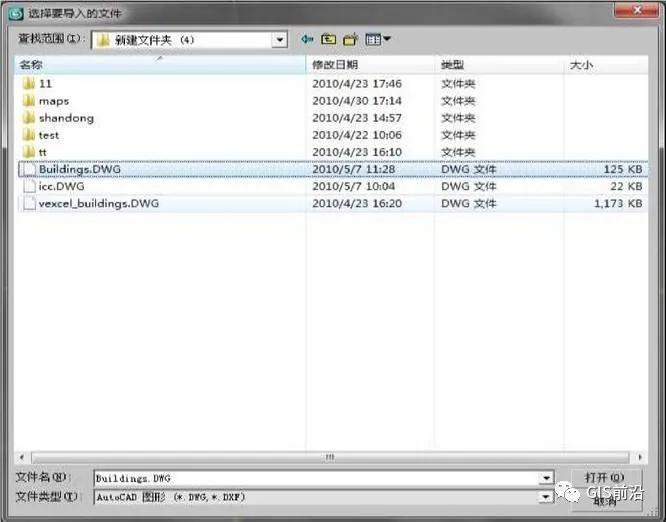The width and height of the screenshot is (666, 522).
Task: Expand the 查找范围 folder location dropdown
Action: 281,40
